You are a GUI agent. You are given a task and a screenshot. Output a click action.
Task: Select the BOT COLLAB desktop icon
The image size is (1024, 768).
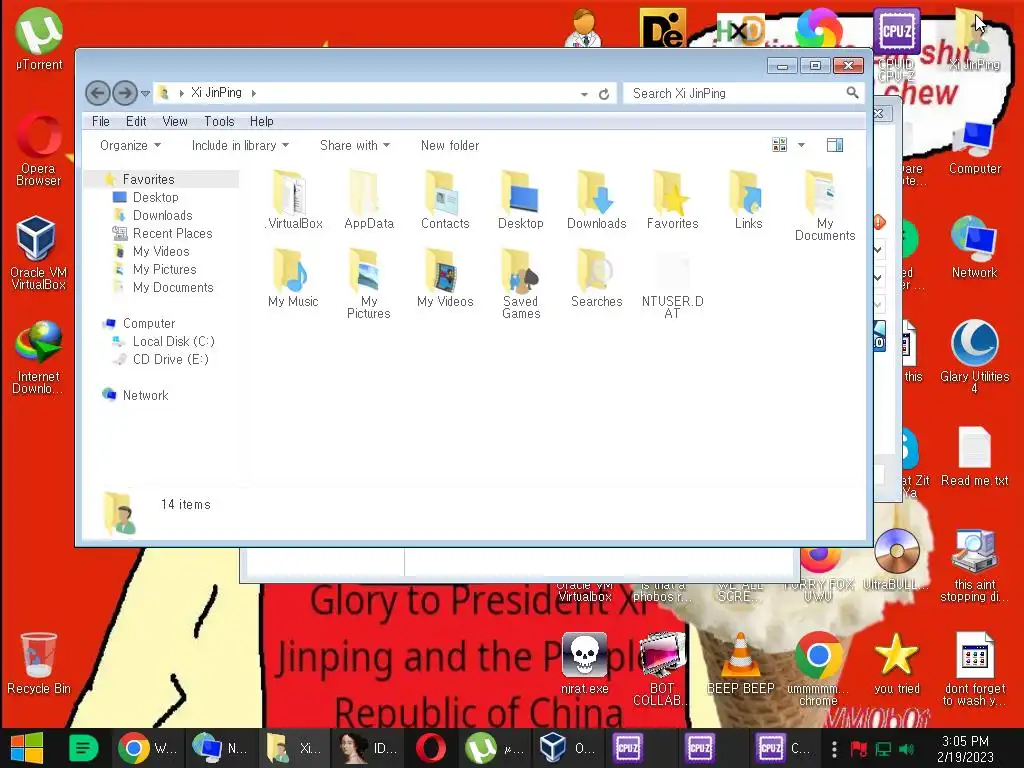point(662,669)
